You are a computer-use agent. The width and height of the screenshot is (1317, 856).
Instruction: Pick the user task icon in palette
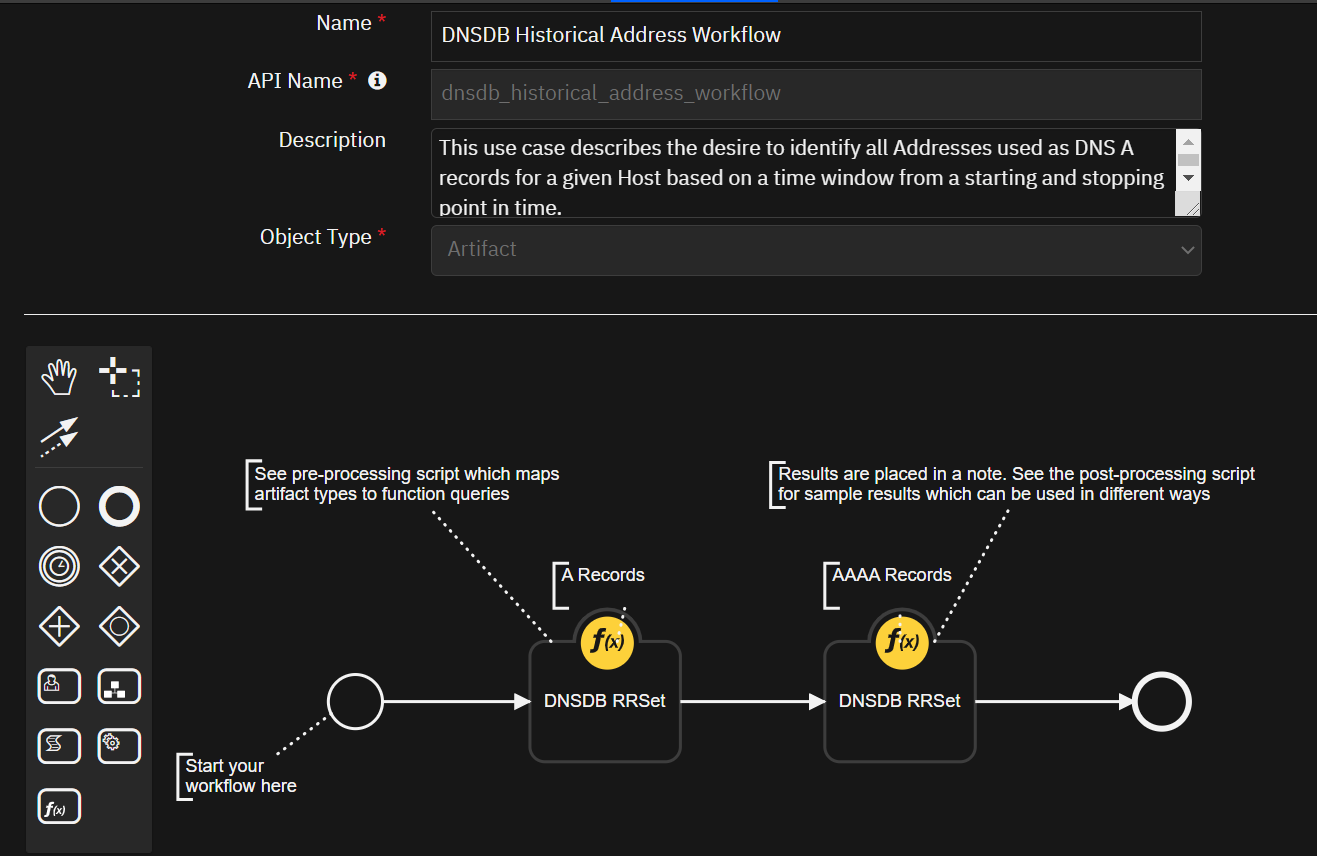point(59,687)
